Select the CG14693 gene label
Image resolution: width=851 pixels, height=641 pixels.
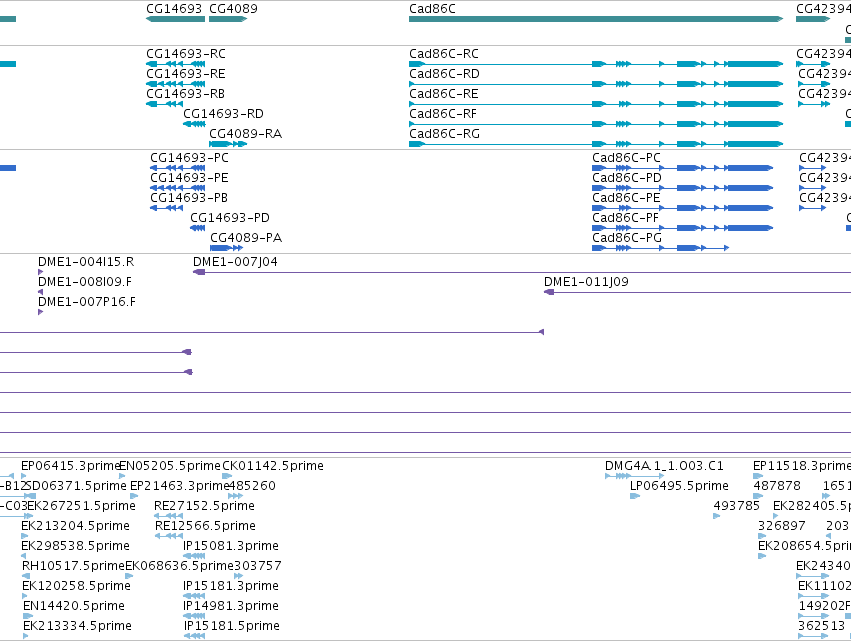[174, 9]
